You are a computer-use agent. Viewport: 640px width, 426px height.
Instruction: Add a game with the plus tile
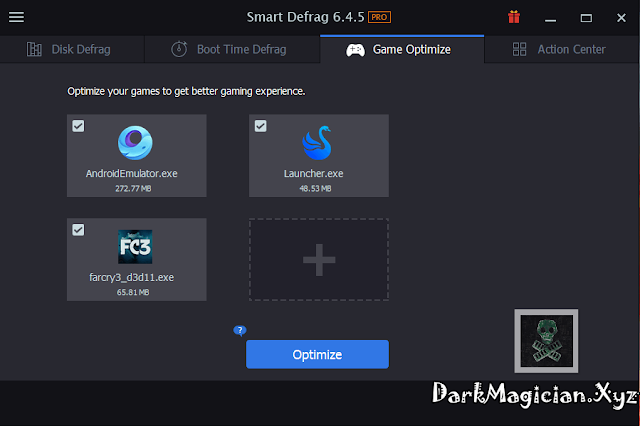pyautogui.click(x=319, y=260)
